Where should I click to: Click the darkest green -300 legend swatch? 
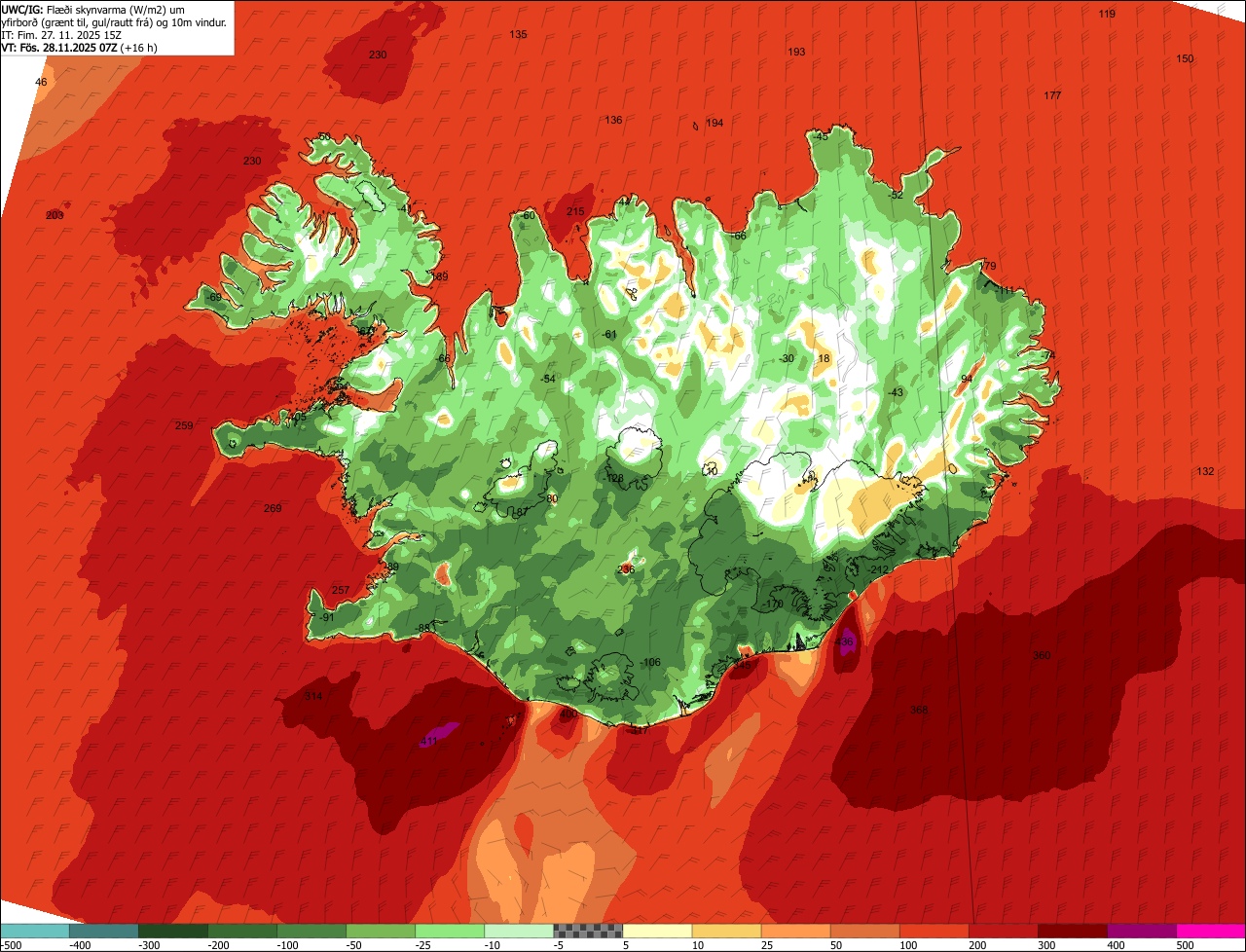coord(172,931)
